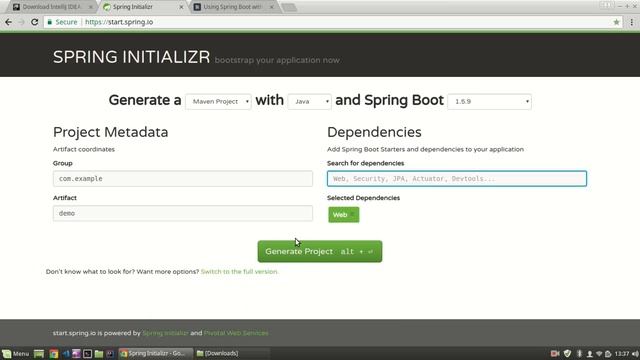Open the Linux Mint Menu button
This screenshot has height=360, width=640.
pyautogui.click(x=16, y=353)
